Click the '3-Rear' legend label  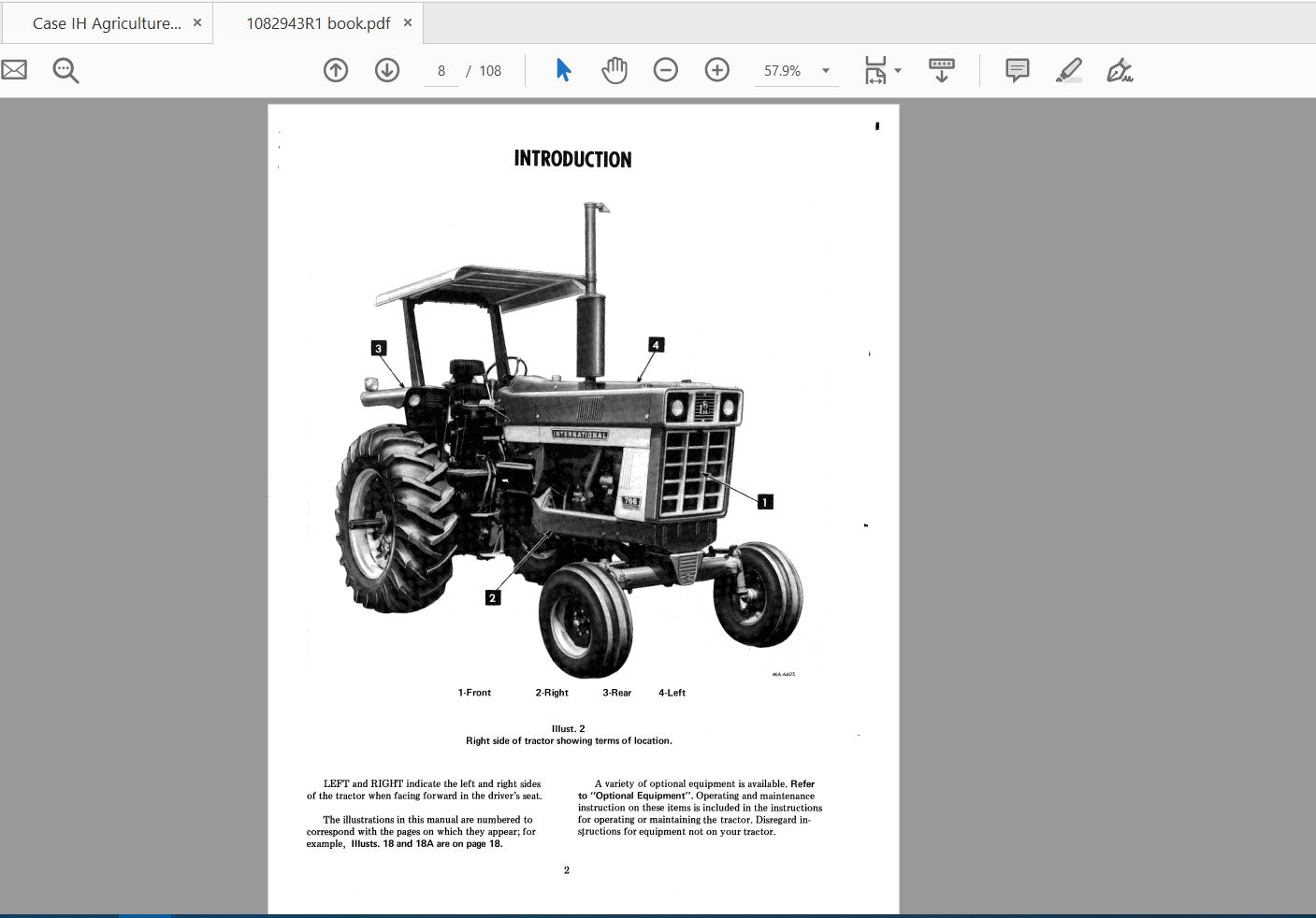pyautogui.click(x=616, y=693)
